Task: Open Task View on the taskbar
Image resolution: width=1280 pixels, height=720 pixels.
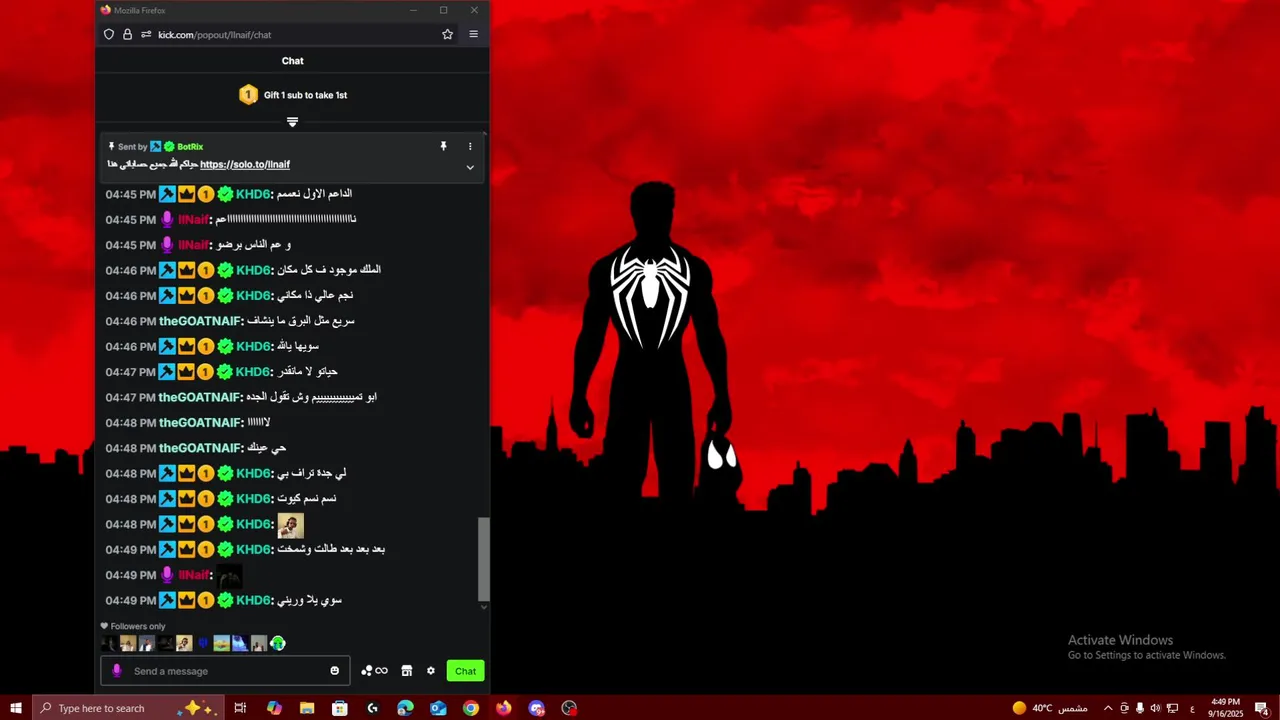Action: point(240,708)
